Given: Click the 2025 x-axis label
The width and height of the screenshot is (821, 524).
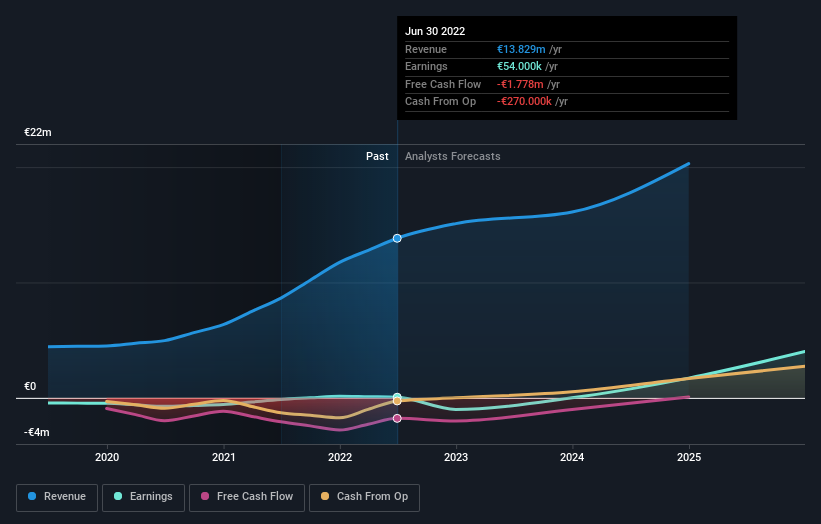Looking at the screenshot, I should coord(689,457).
